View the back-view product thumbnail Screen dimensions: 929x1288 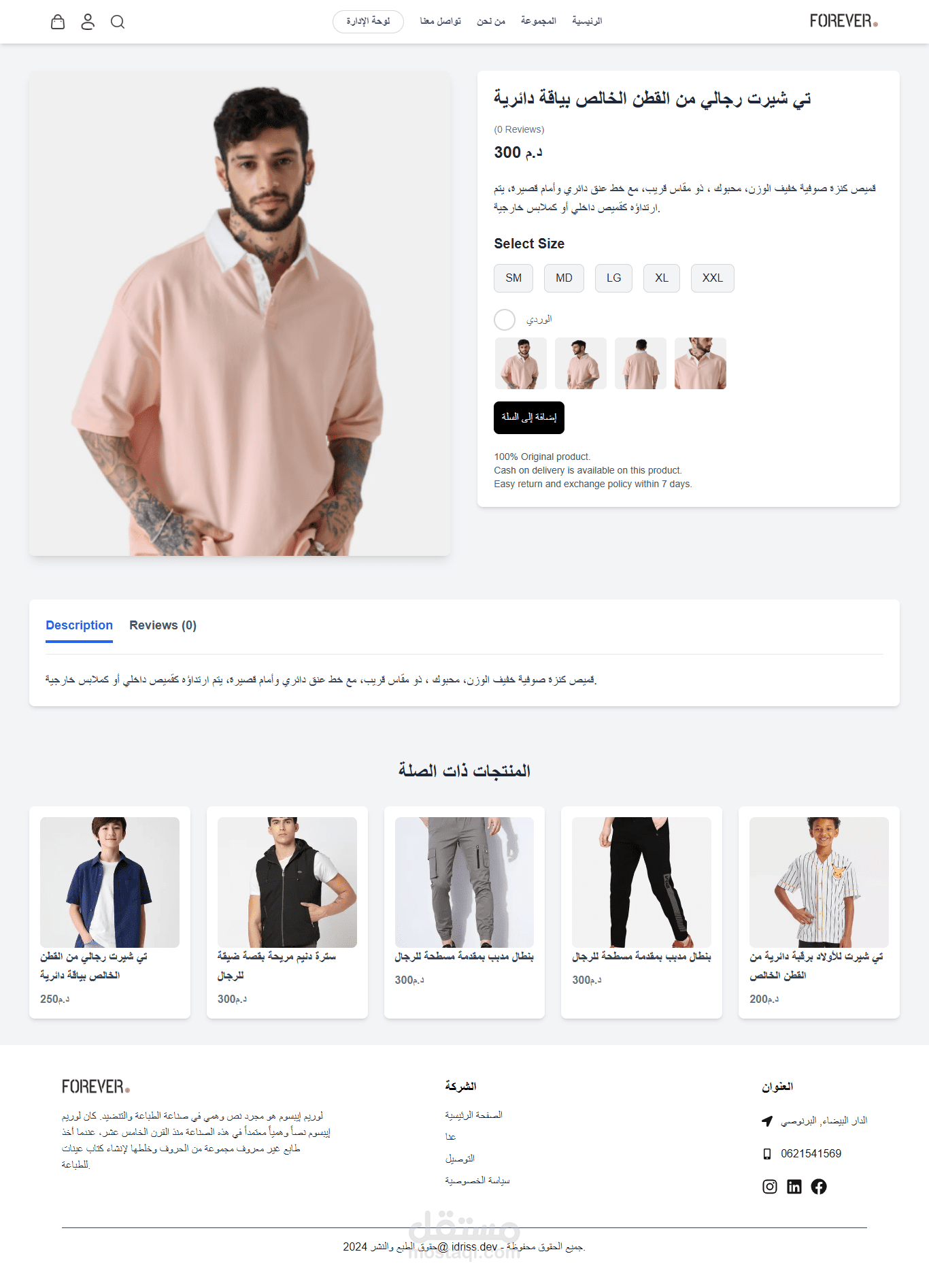tap(641, 363)
